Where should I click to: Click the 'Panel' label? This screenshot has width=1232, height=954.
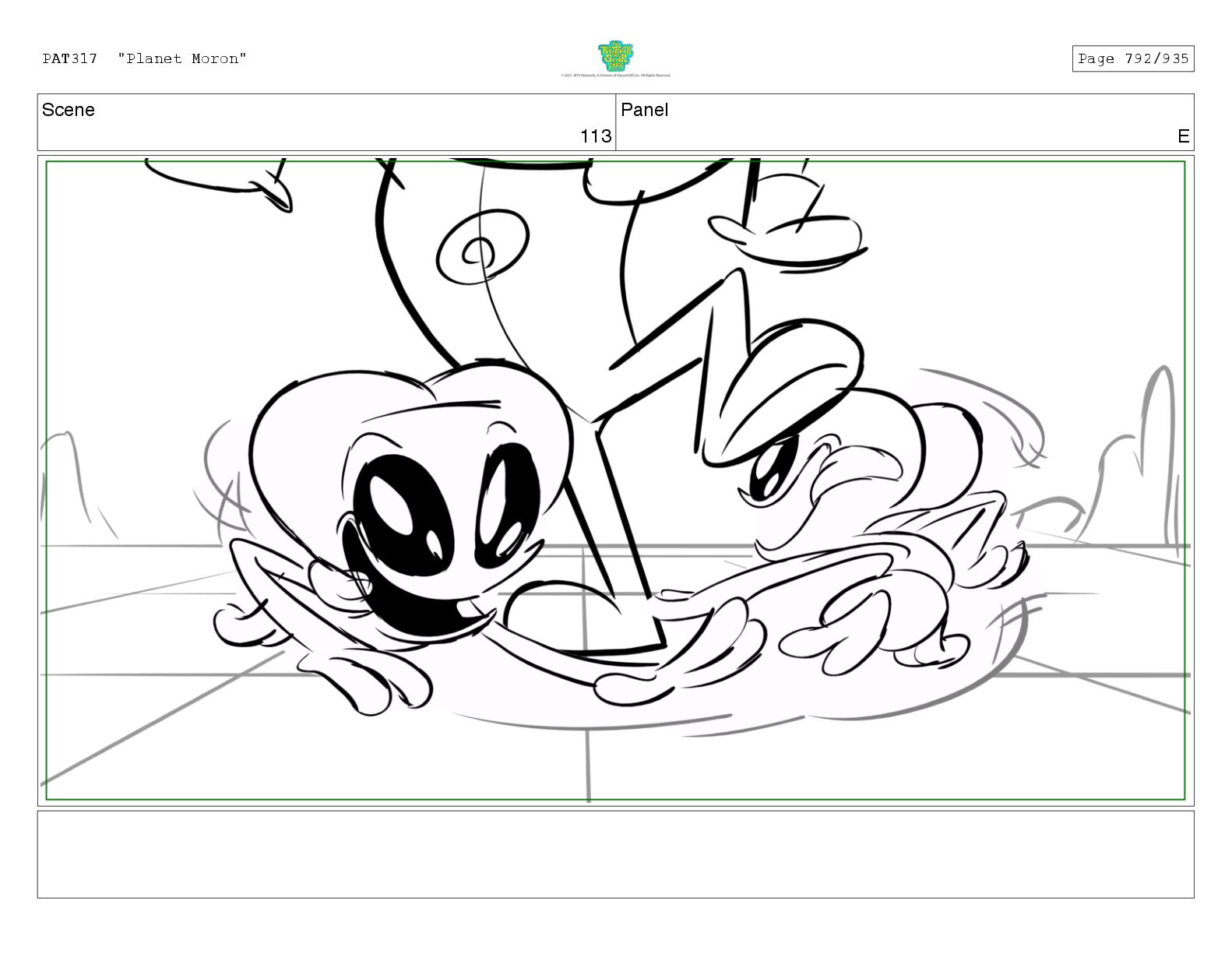pyautogui.click(x=644, y=110)
